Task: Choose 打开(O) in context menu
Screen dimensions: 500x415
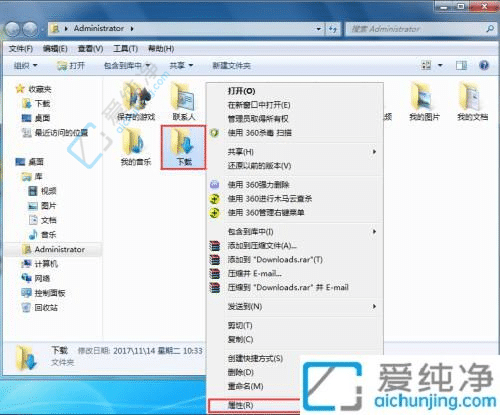Action: tap(295, 91)
